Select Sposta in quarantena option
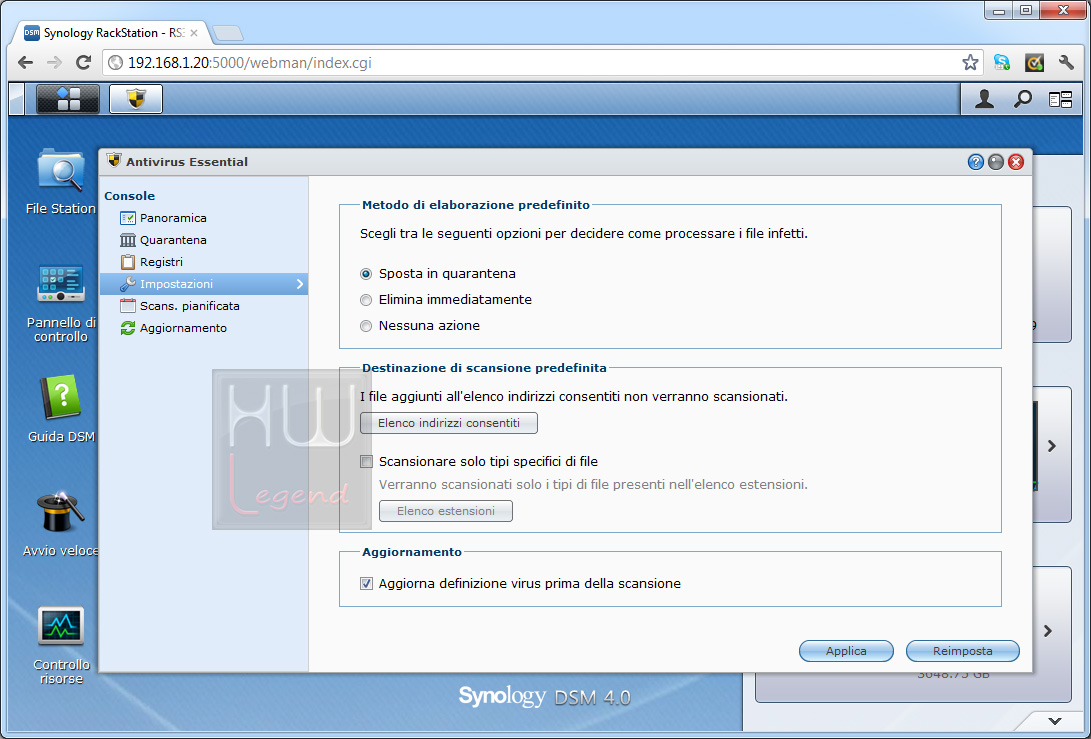The image size is (1091, 739). click(366, 274)
